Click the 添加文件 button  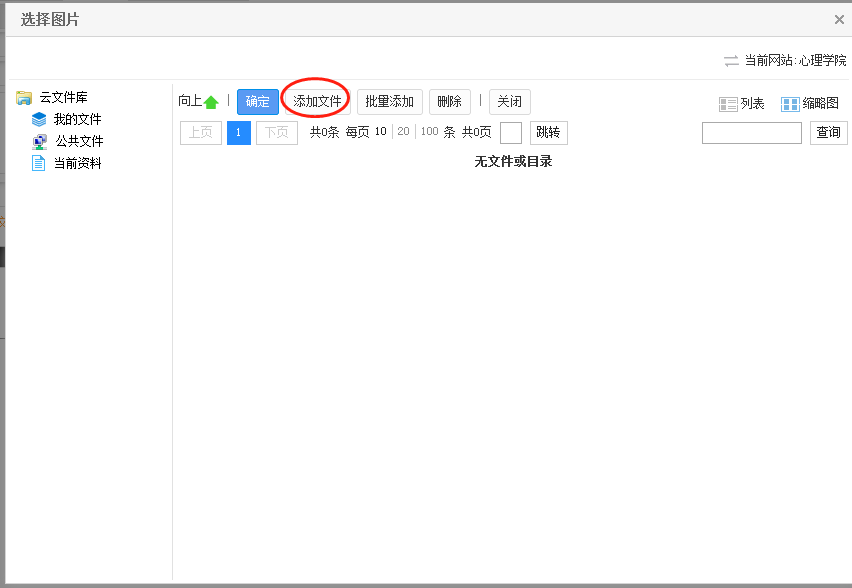tap(317, 102)
